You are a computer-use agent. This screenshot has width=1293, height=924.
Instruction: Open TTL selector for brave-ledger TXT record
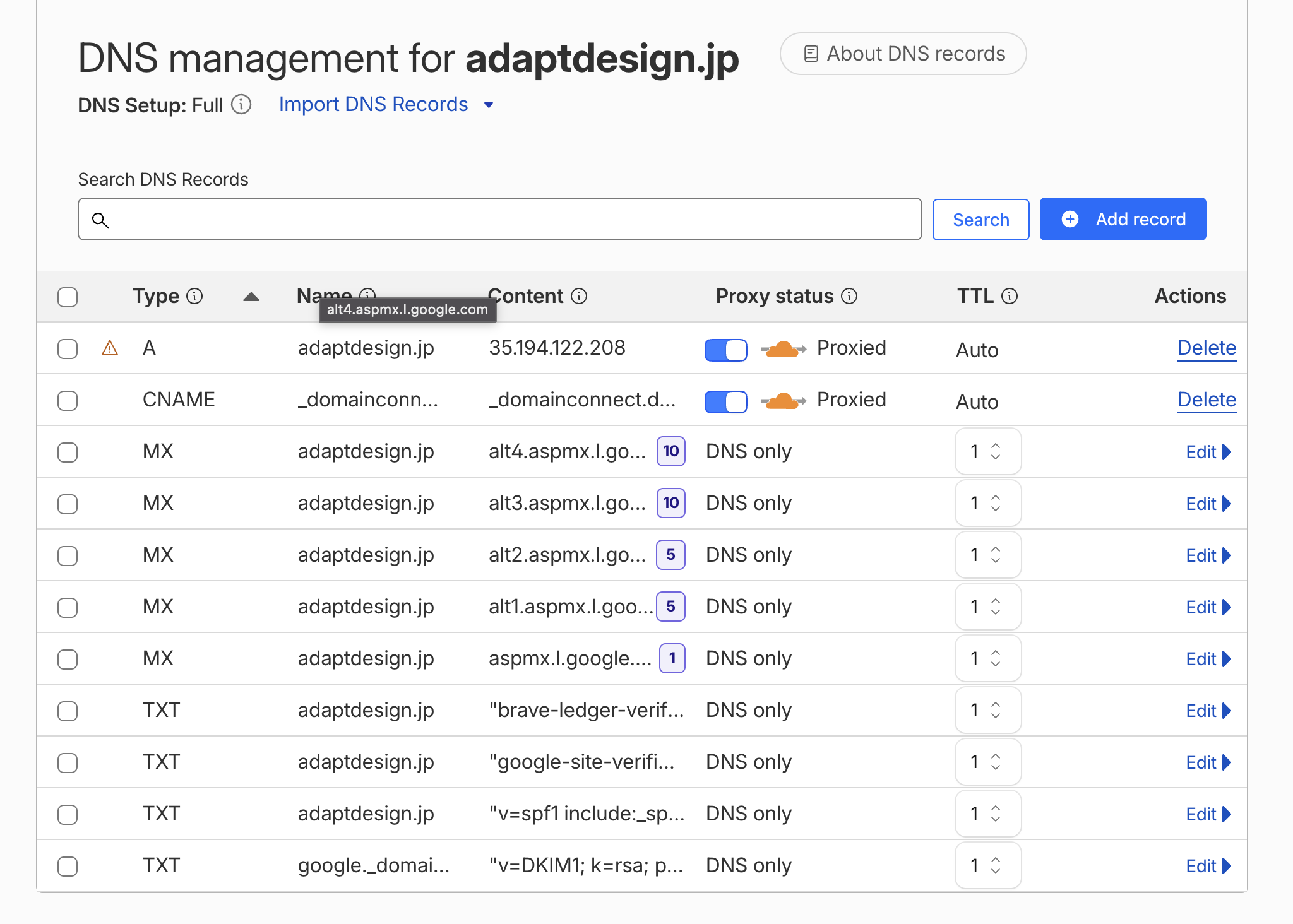(988, 710)
